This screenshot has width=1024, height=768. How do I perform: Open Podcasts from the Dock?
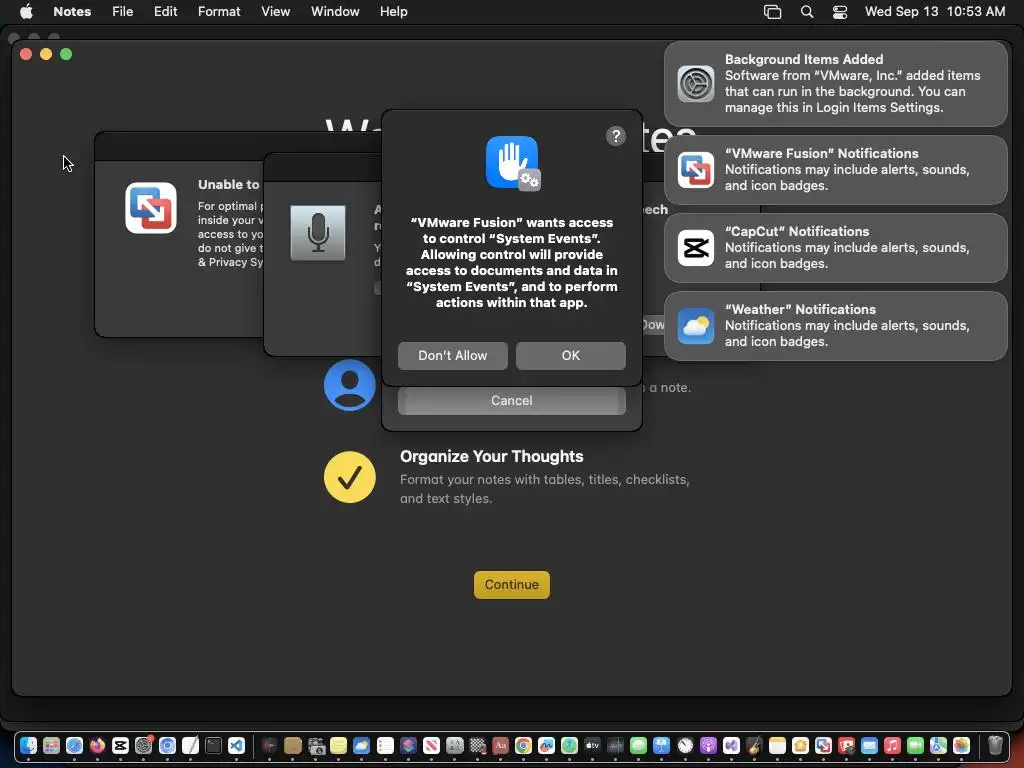(x=708, y=745)
